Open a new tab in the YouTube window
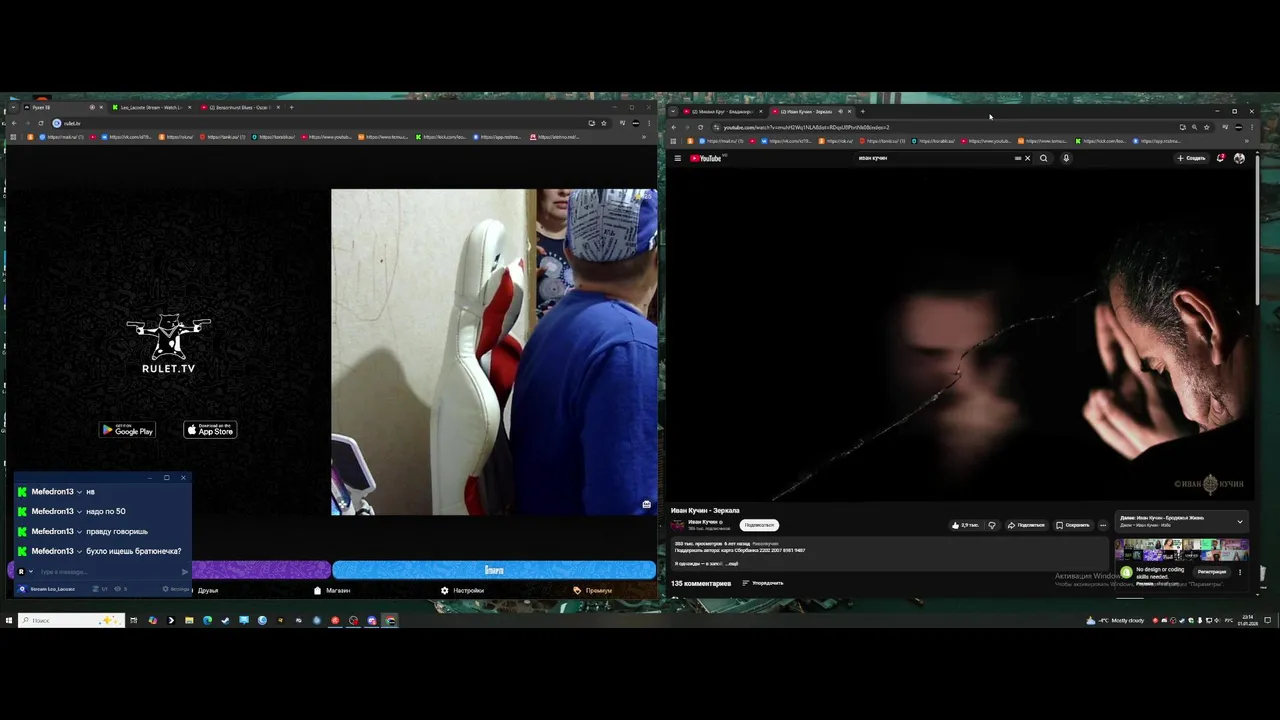This screenshot has height=720, width=1280. pos(863,111)
